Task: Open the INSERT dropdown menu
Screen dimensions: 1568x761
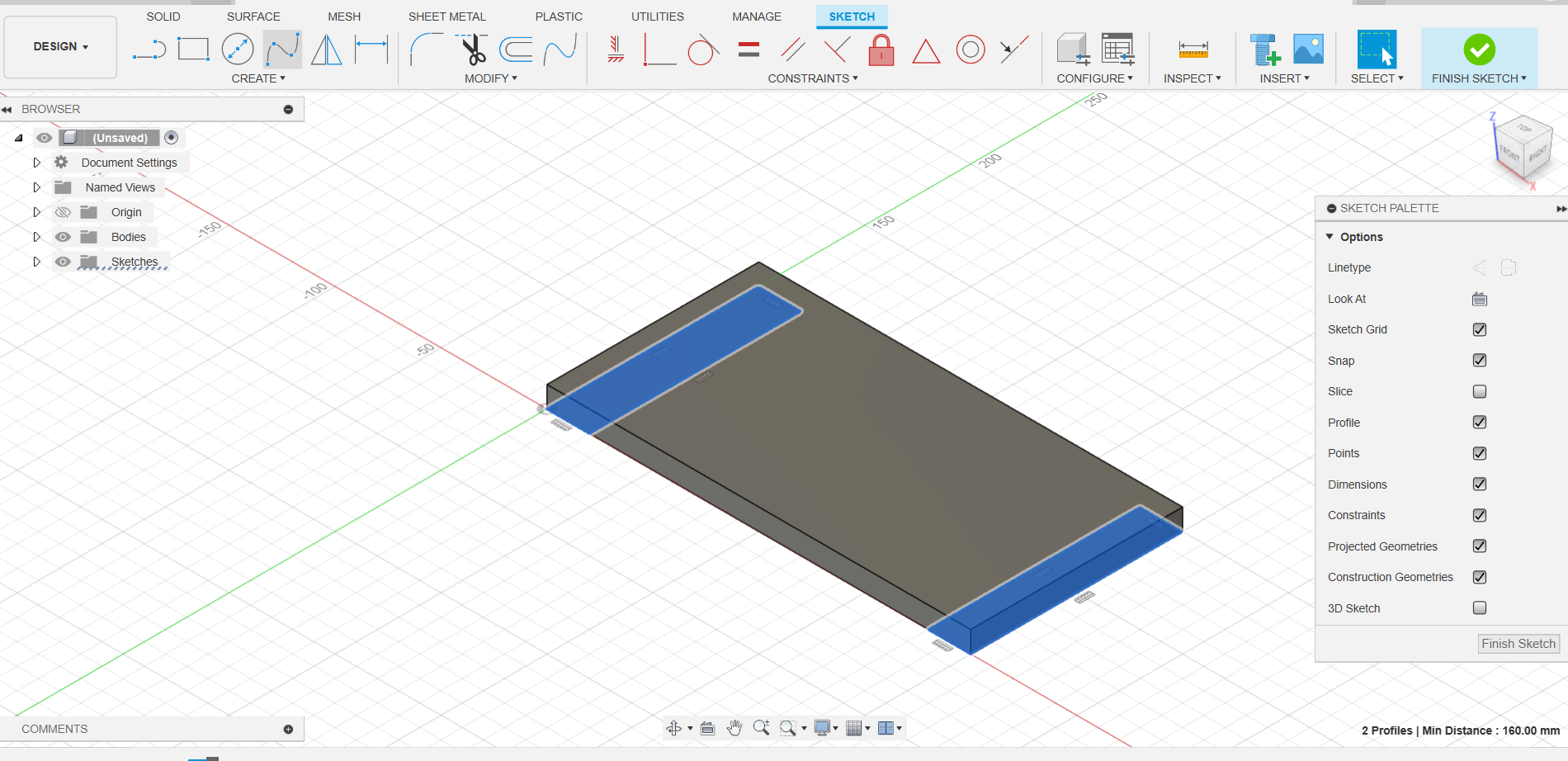Action: [x=1285, y=78]
